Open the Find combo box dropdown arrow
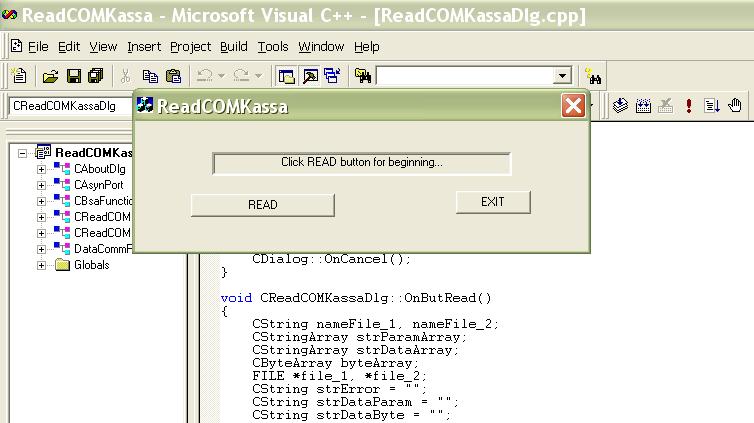Image resolution: width=754 pixels, height=423 pixels. coord(562,76)
